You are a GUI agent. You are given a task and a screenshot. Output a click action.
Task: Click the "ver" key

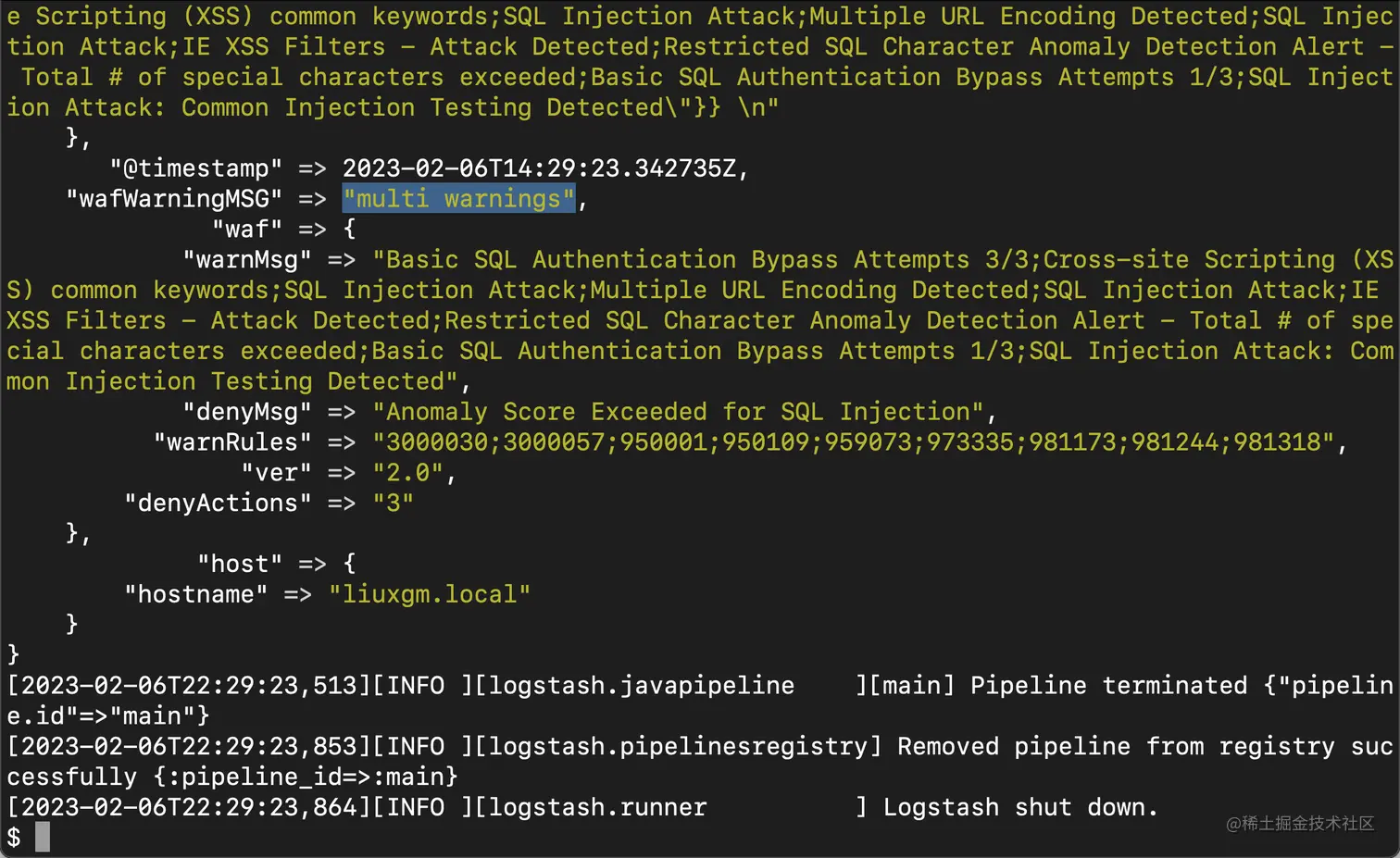pos(276,473)
